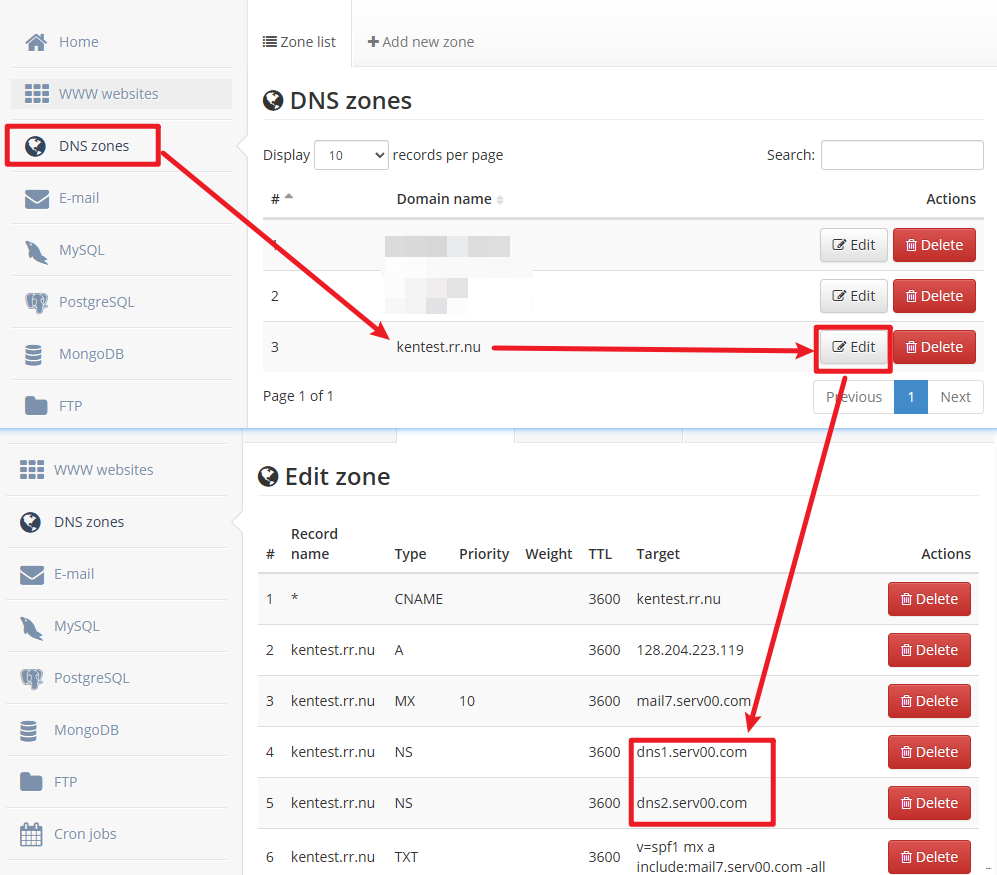Go to the Next page of zones
This screenshot has width=997, height=875.
pyautogui.click(x=955, y=397)
